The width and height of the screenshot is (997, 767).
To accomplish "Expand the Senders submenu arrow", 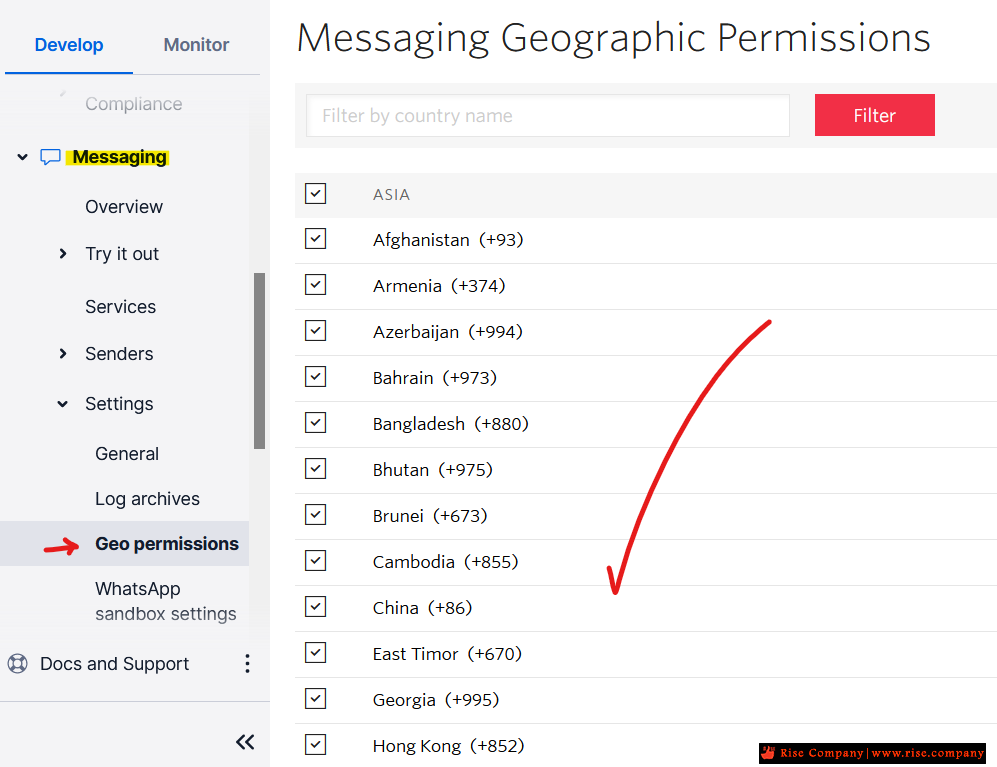I will (63, 354).
